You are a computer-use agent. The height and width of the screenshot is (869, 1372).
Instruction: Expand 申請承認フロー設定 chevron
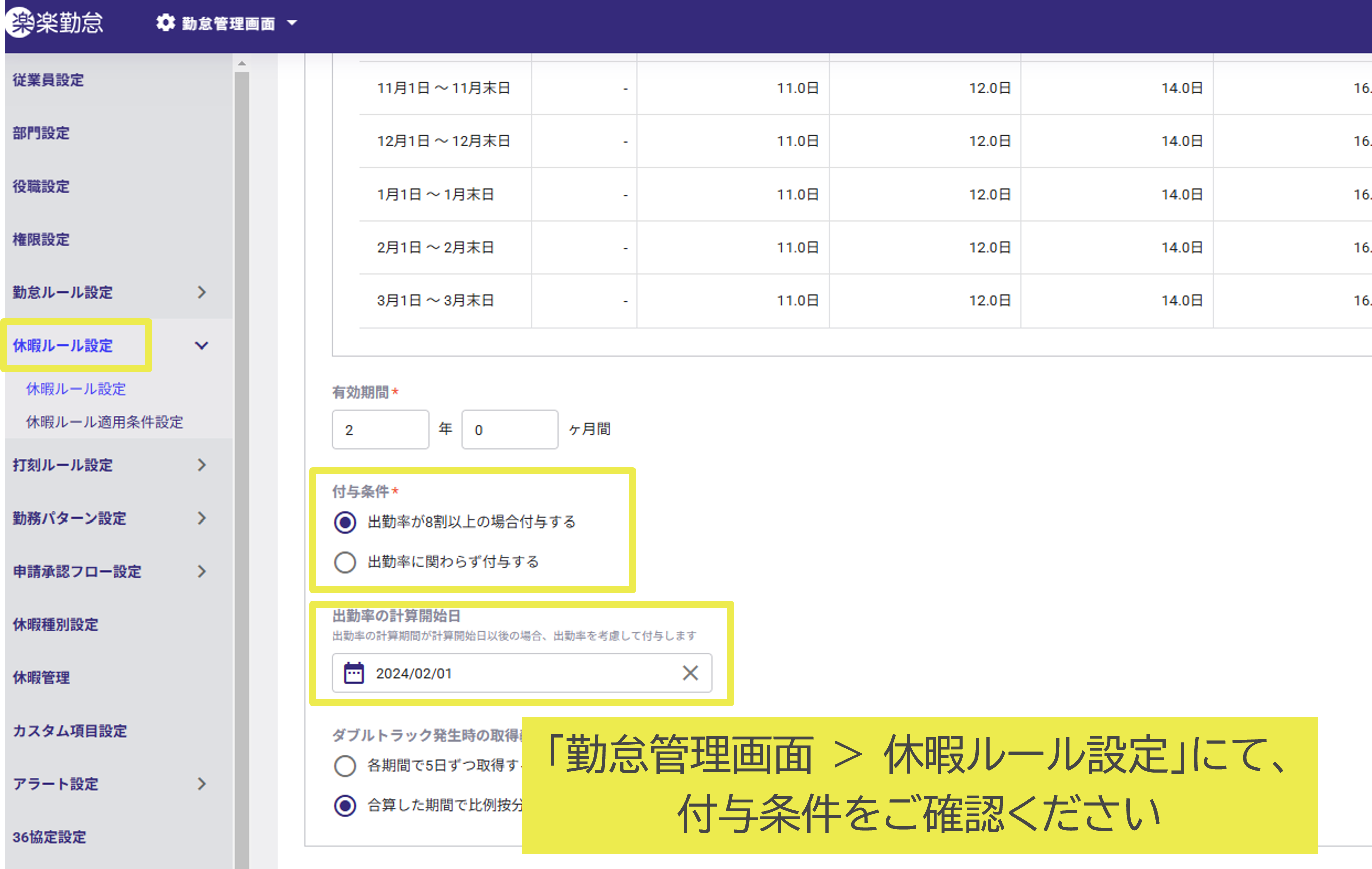coord(201,571)
